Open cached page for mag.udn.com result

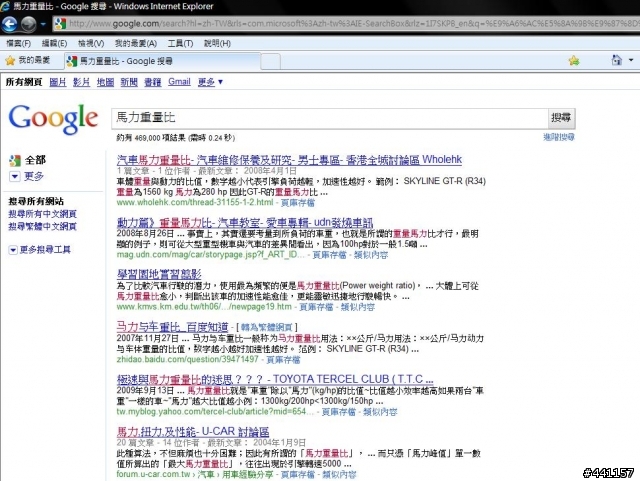pyautogui.click(x=329, y=255)
